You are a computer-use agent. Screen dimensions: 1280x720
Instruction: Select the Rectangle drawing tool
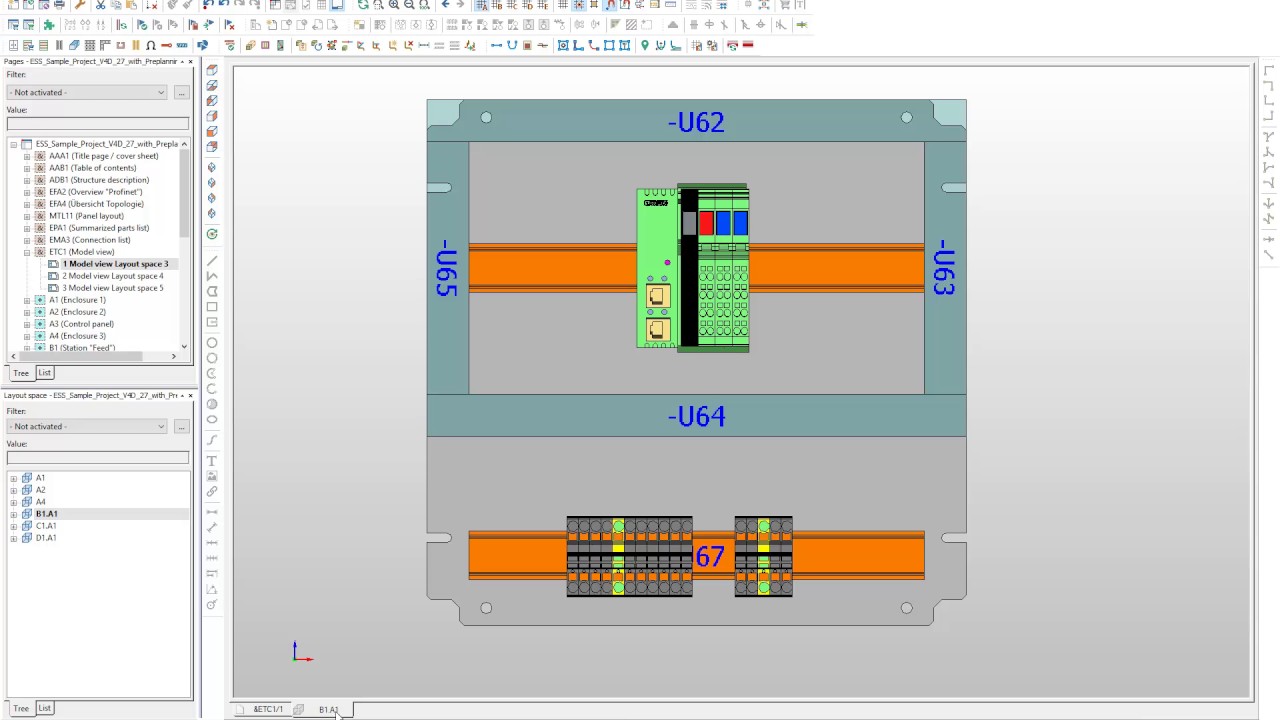point(212,307)
